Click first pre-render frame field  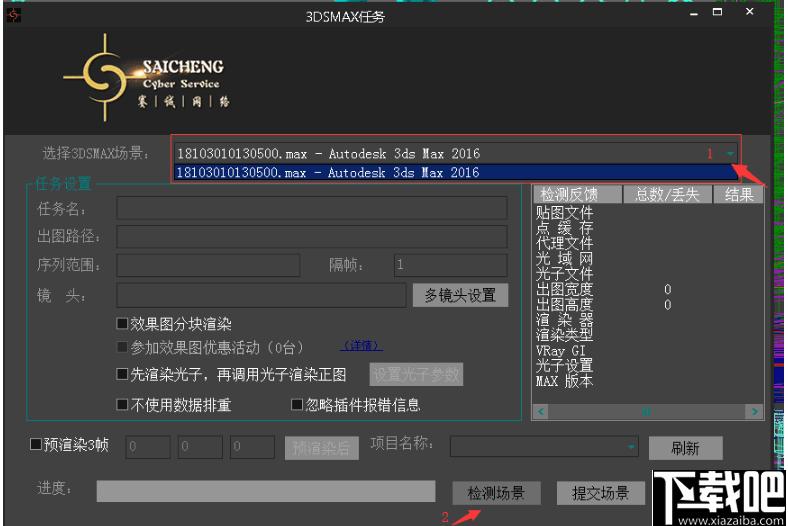(x=148, y=447)
